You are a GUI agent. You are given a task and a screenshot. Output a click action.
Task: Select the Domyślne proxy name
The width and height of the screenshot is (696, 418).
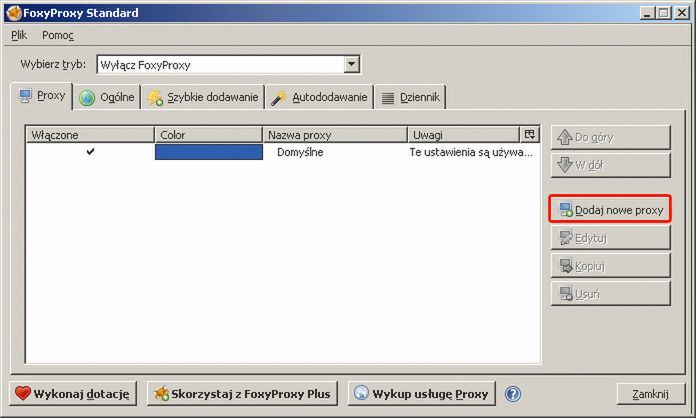coord(300,152)
